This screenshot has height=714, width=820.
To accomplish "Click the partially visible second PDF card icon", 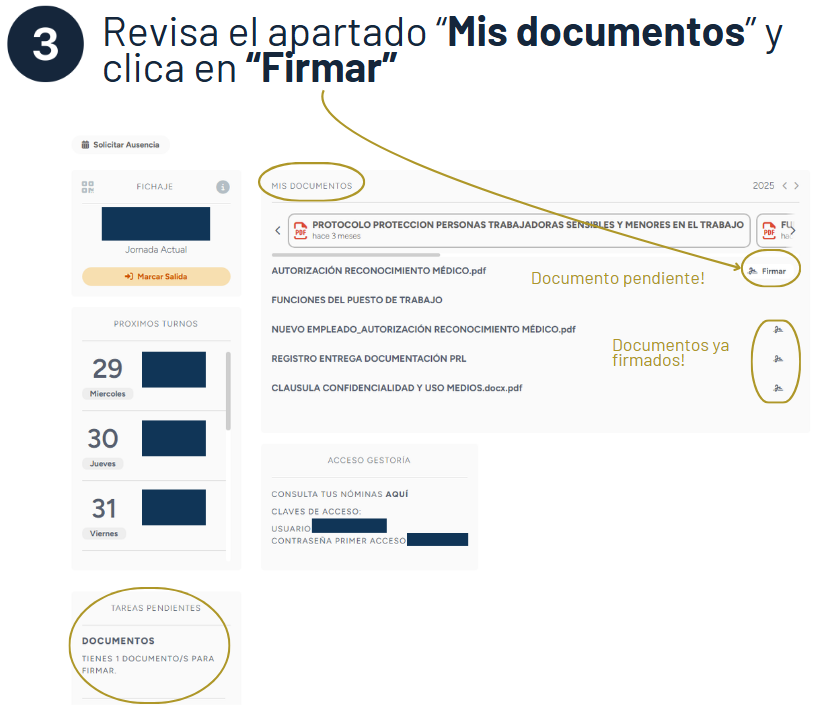I will pyautogui.click(x=769, y=231).
